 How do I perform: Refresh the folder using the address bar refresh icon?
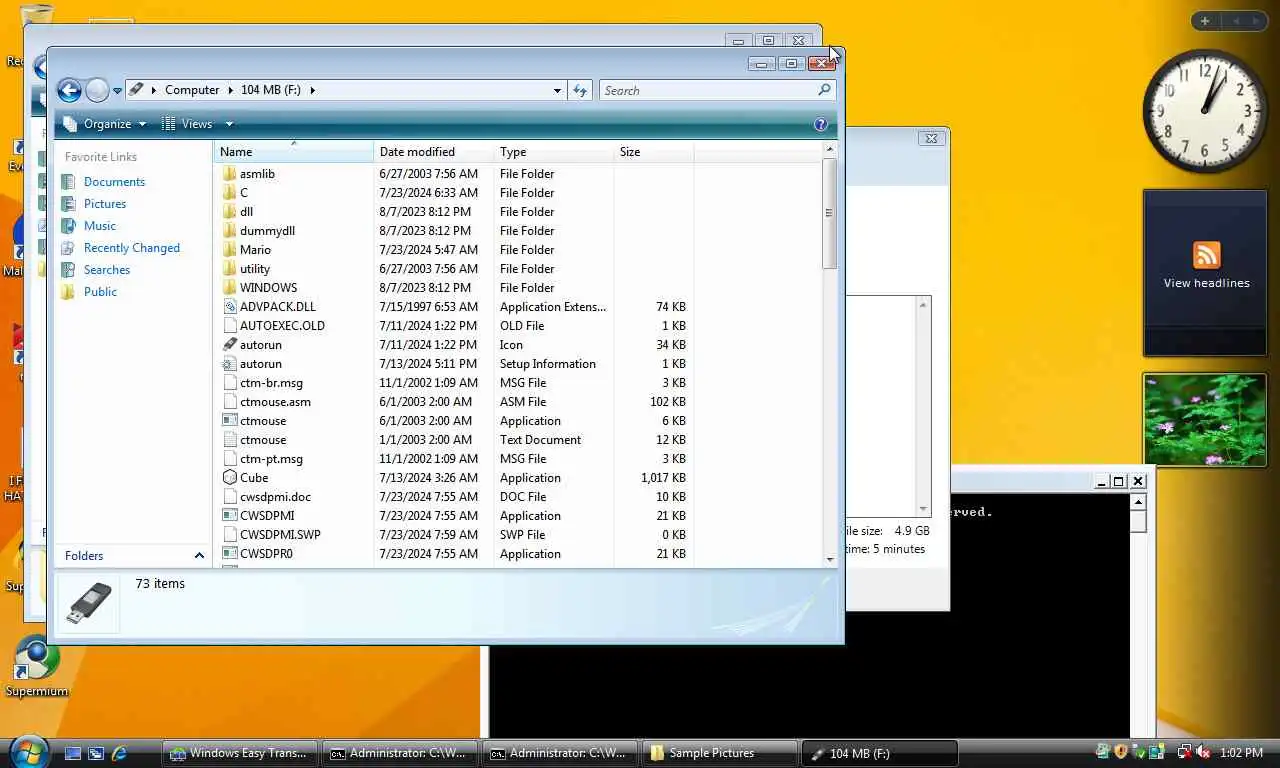pyautogui.click(x=580, y=90)
